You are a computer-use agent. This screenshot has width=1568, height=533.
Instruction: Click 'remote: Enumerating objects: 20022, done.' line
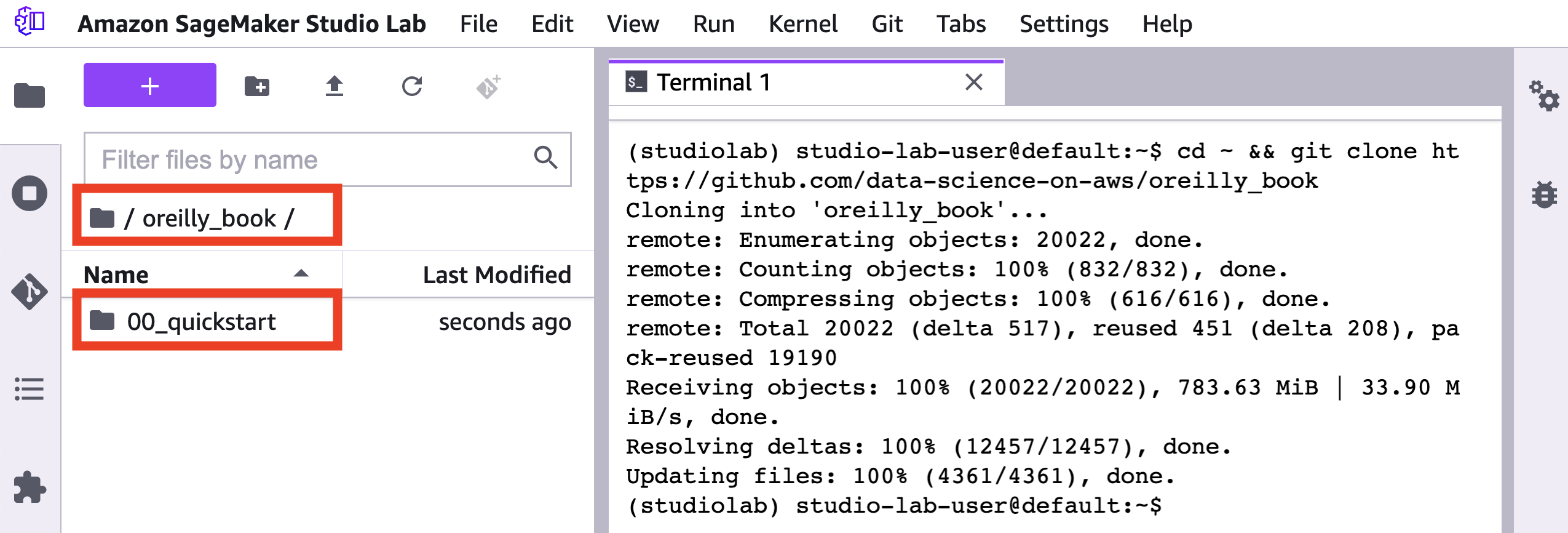914,240
